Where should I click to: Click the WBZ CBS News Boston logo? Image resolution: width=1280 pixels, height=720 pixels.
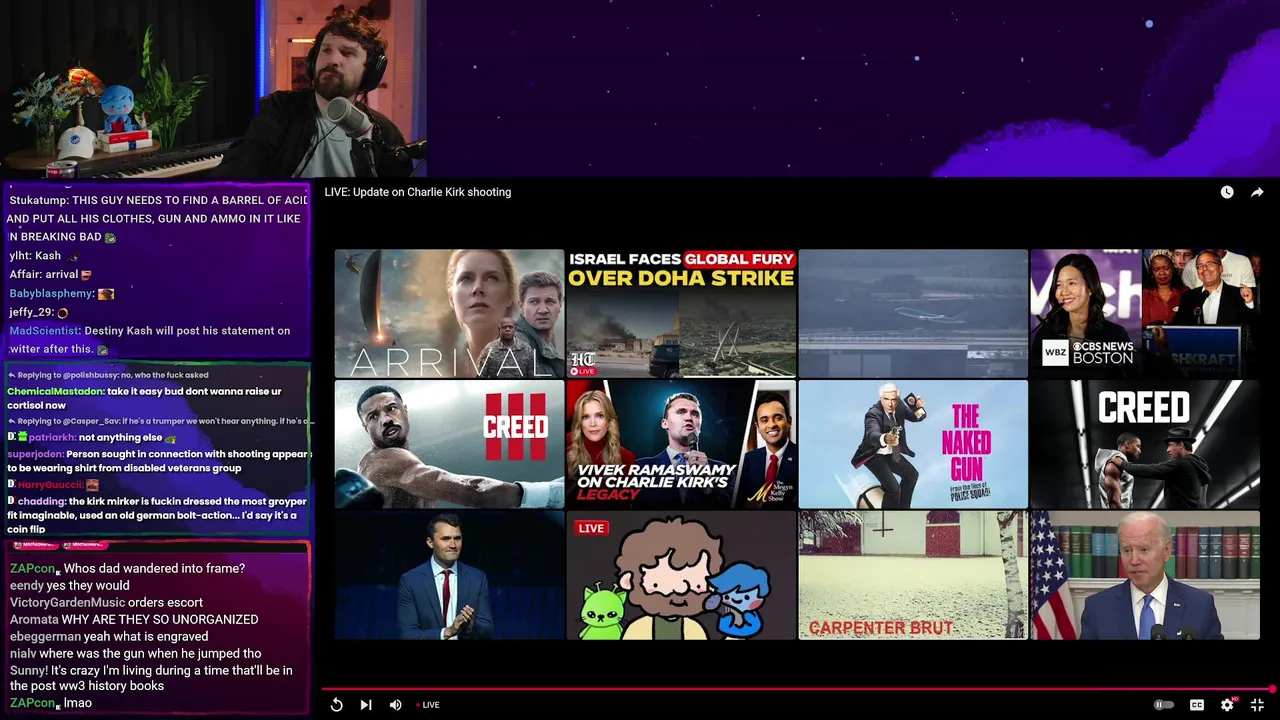[x=1088, y=352]
